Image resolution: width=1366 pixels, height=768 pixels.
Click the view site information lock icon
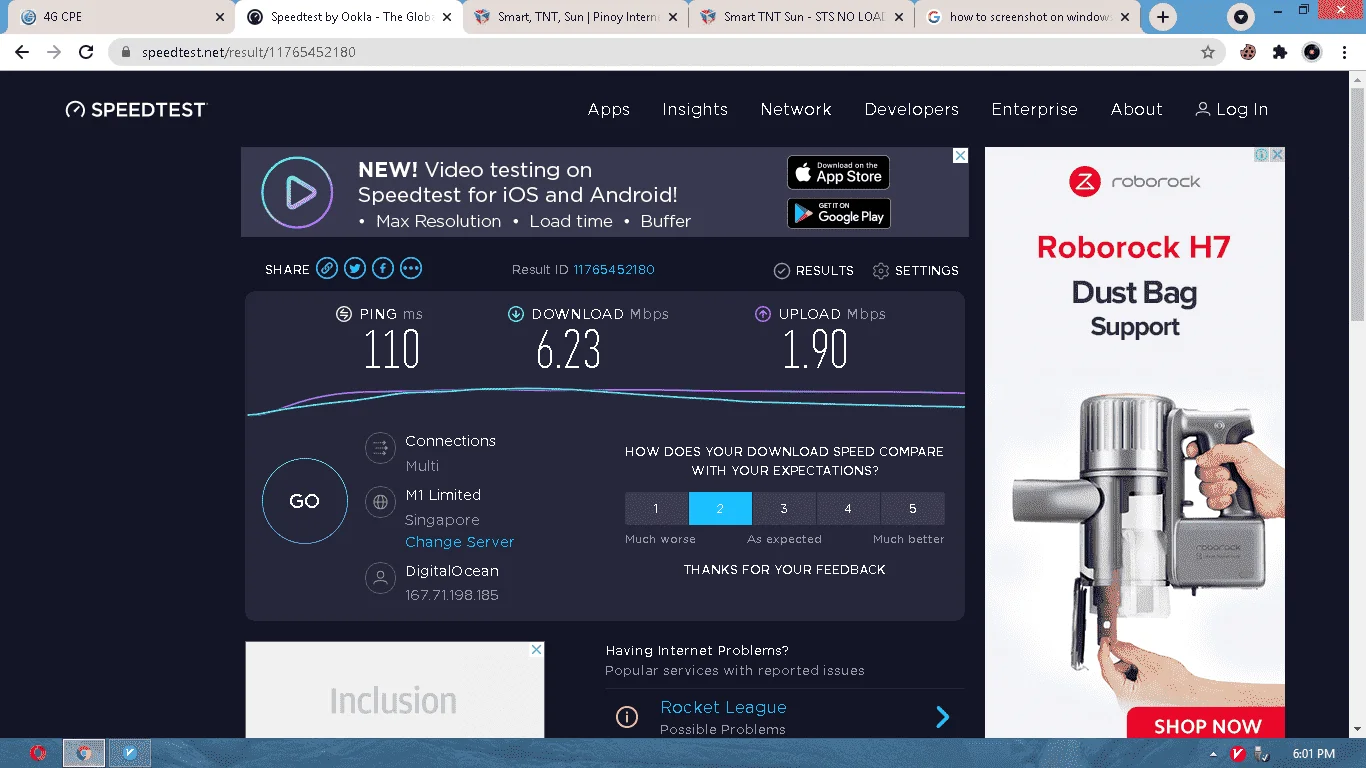(126, 52)
